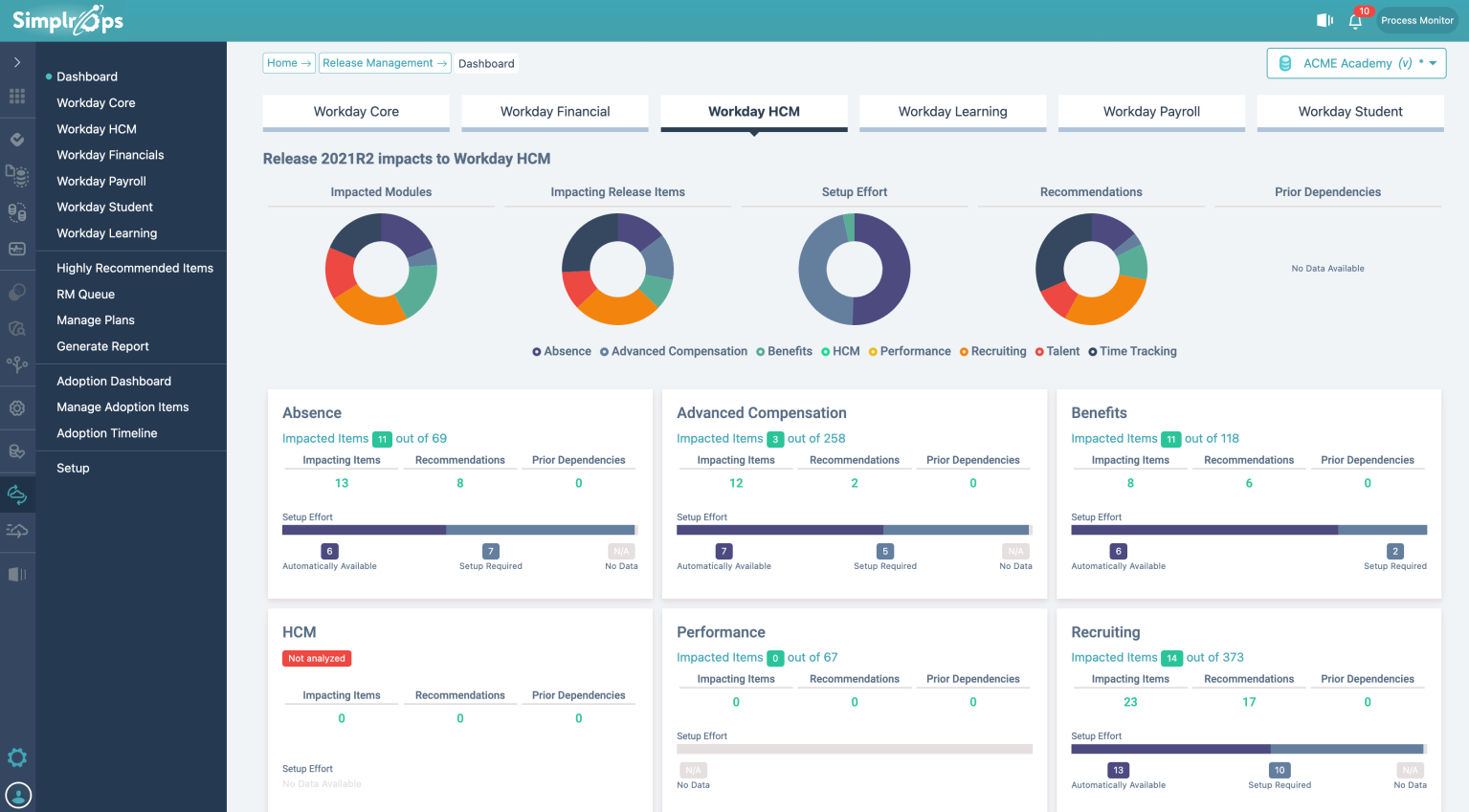Open the notifications bell icon
Viewport: 1469px width, 812px height.
click(1355, 21)
